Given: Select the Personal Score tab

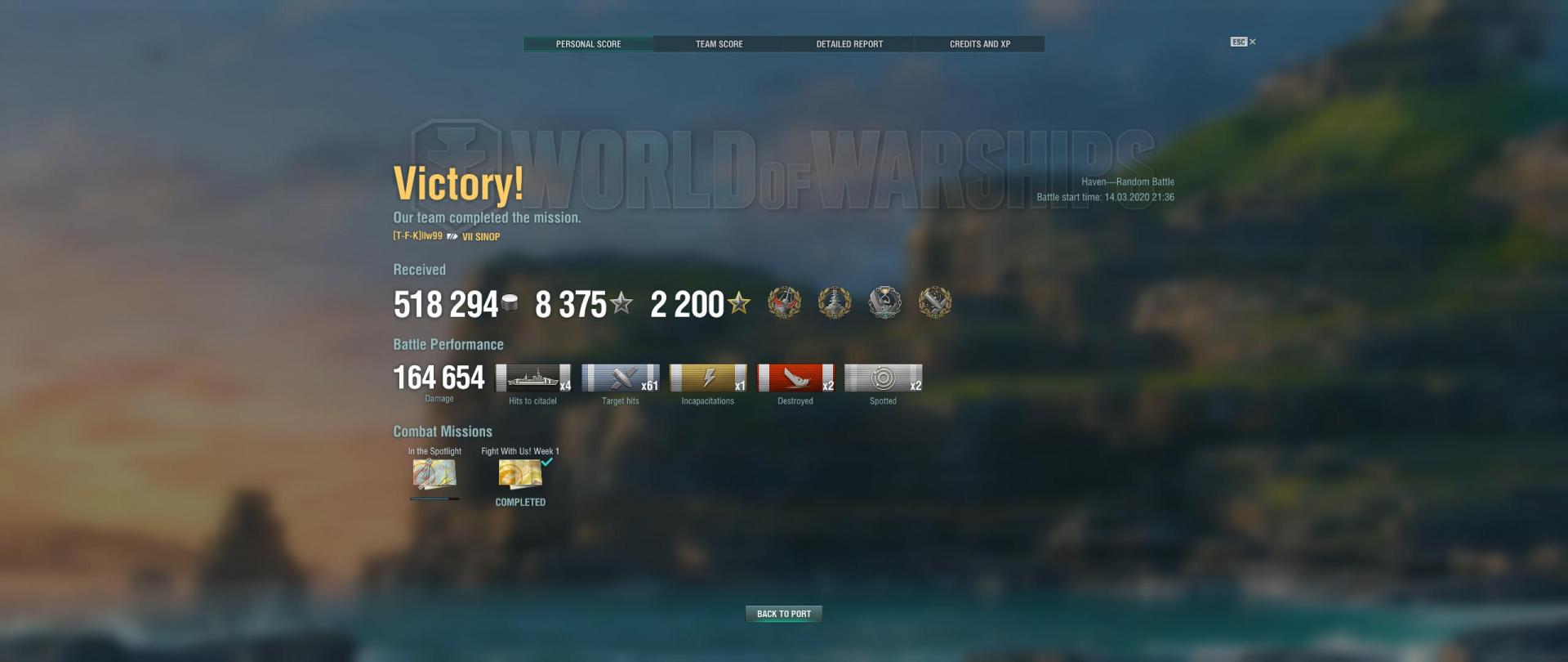Looking at the screenshot, I should (x=588, y=44).
